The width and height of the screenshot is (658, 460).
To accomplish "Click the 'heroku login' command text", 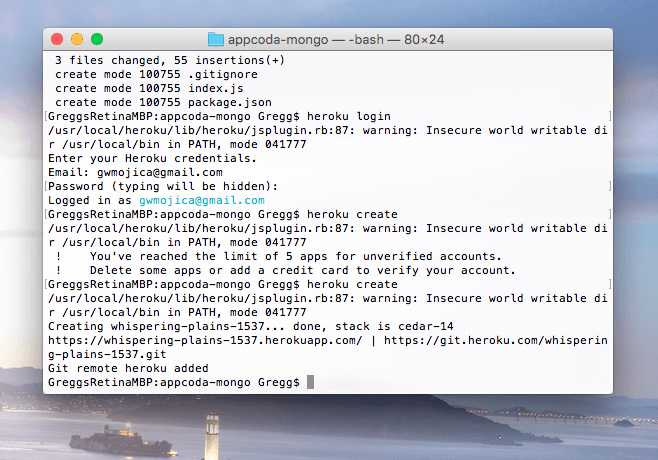I will [x=349, y=116].
